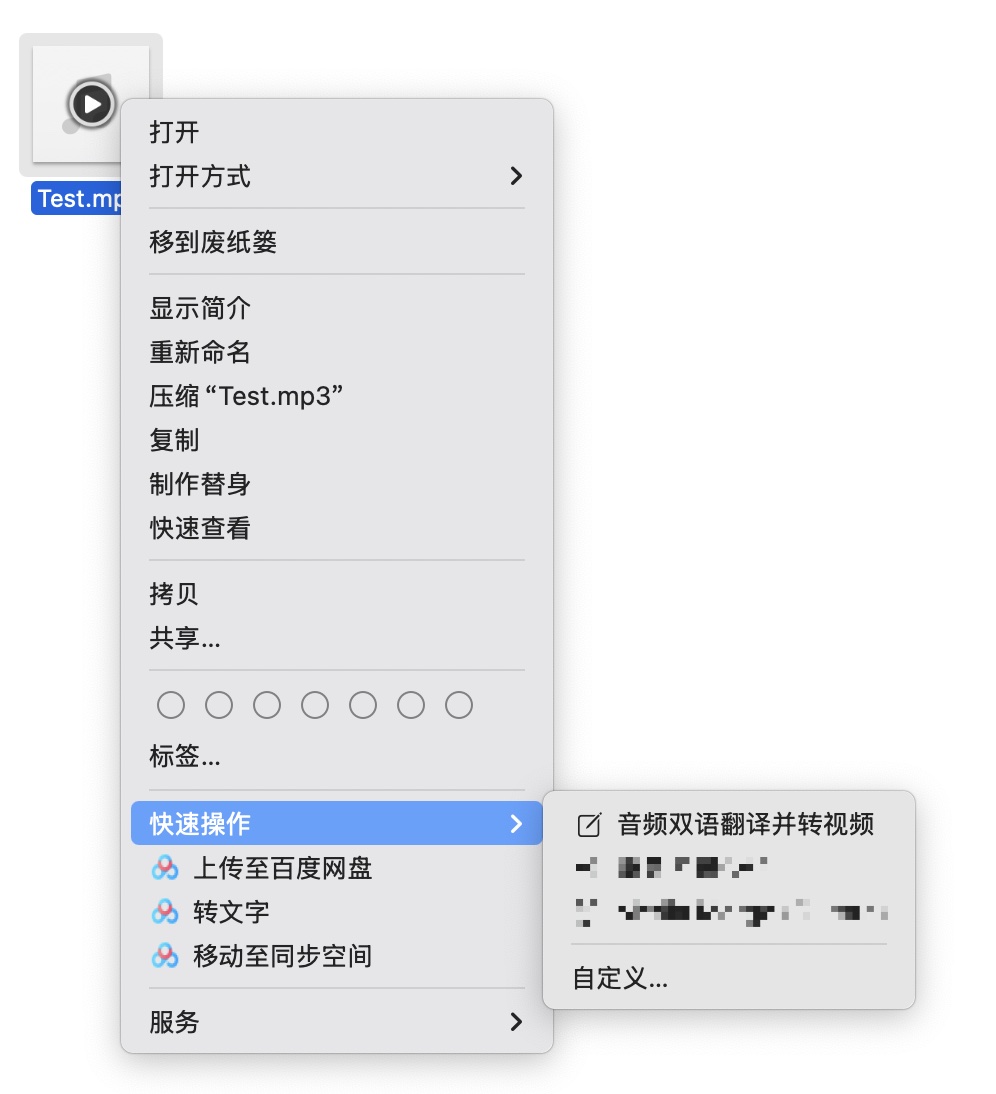The width and height of the screenshot is (996, 1094).
Task: Click 共享... to share the file
Action: [185, 638]
